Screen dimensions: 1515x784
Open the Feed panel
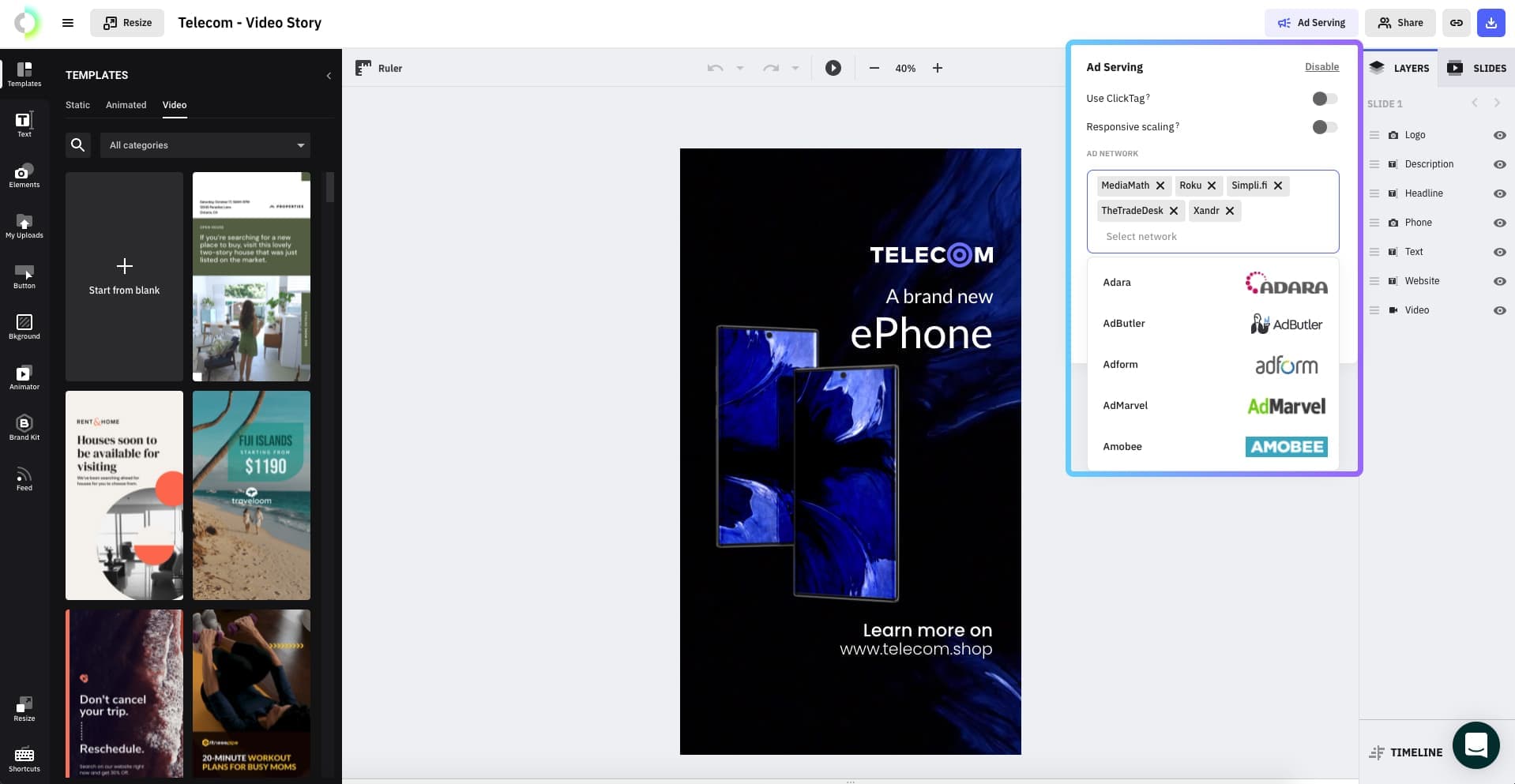coord(24,478)
